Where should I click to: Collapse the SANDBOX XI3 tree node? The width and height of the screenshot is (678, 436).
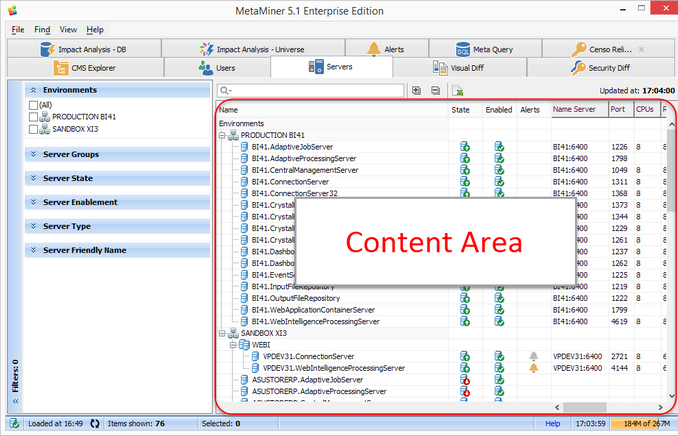coord(222,333)
